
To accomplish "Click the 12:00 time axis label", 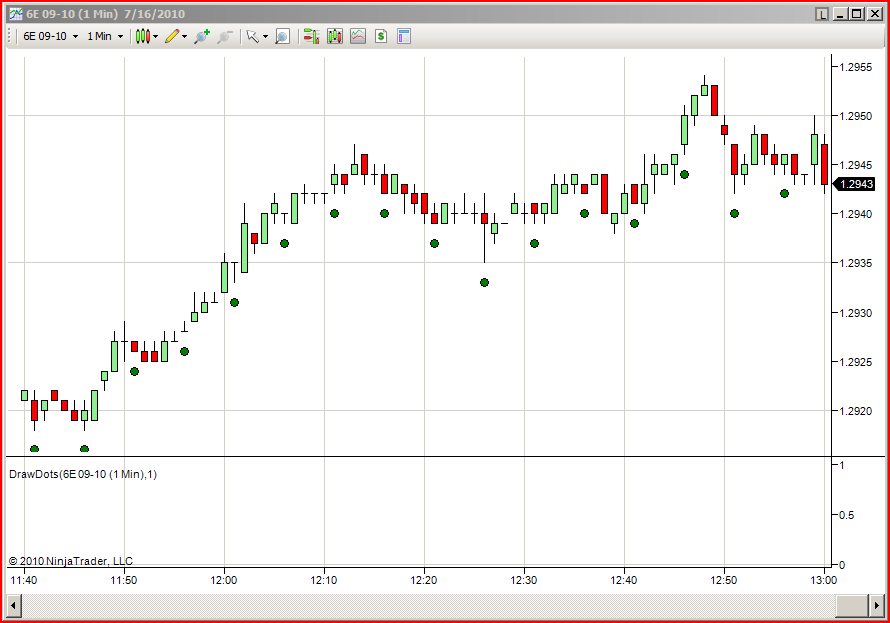I will point(224,580).
